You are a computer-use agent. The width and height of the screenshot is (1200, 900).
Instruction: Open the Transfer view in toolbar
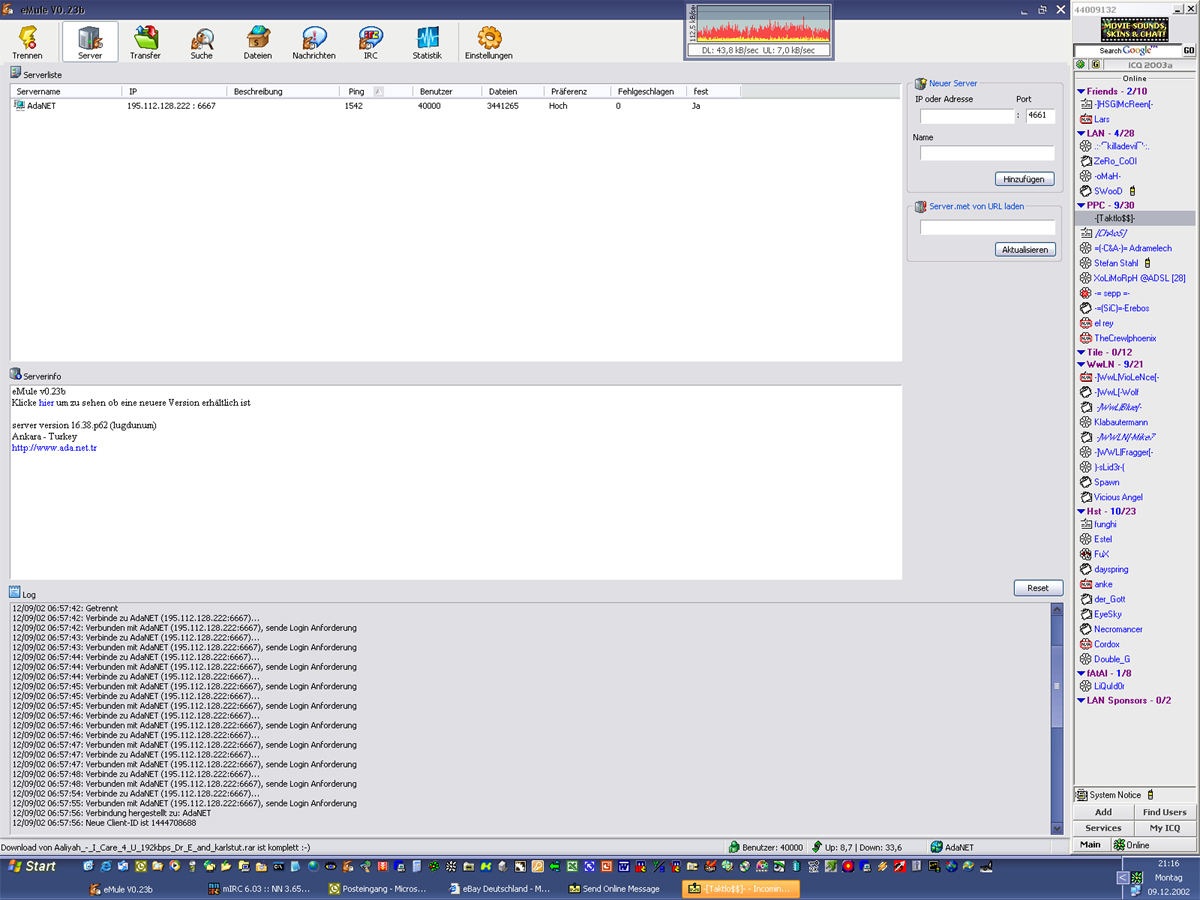145,42
